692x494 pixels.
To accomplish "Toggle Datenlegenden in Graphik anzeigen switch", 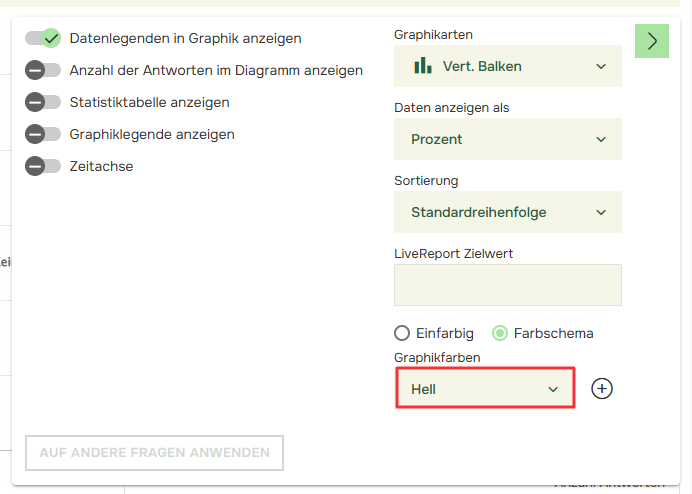I will pos(43,38).
